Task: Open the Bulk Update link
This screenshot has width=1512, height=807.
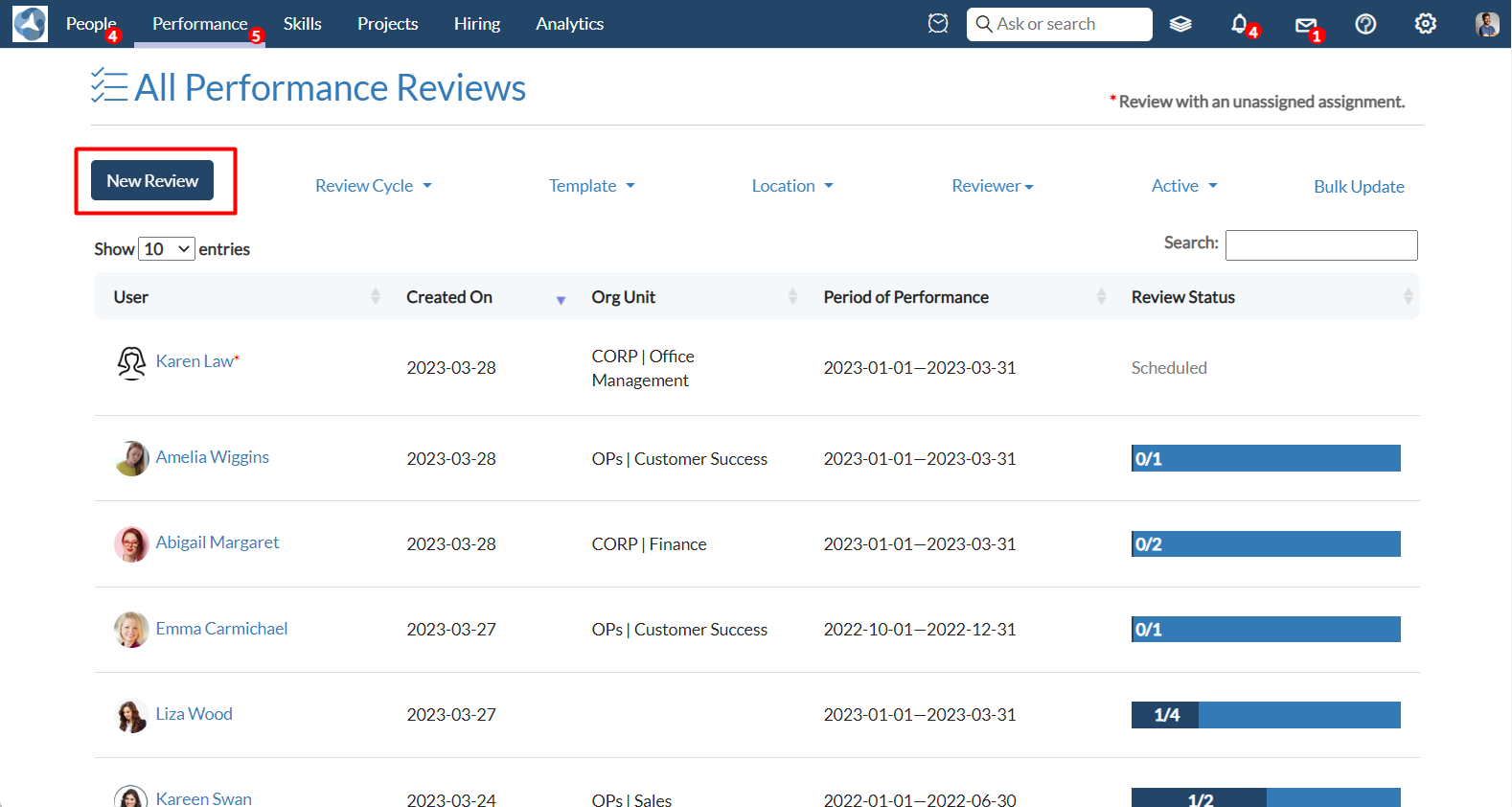Action: click(1358, 187)
